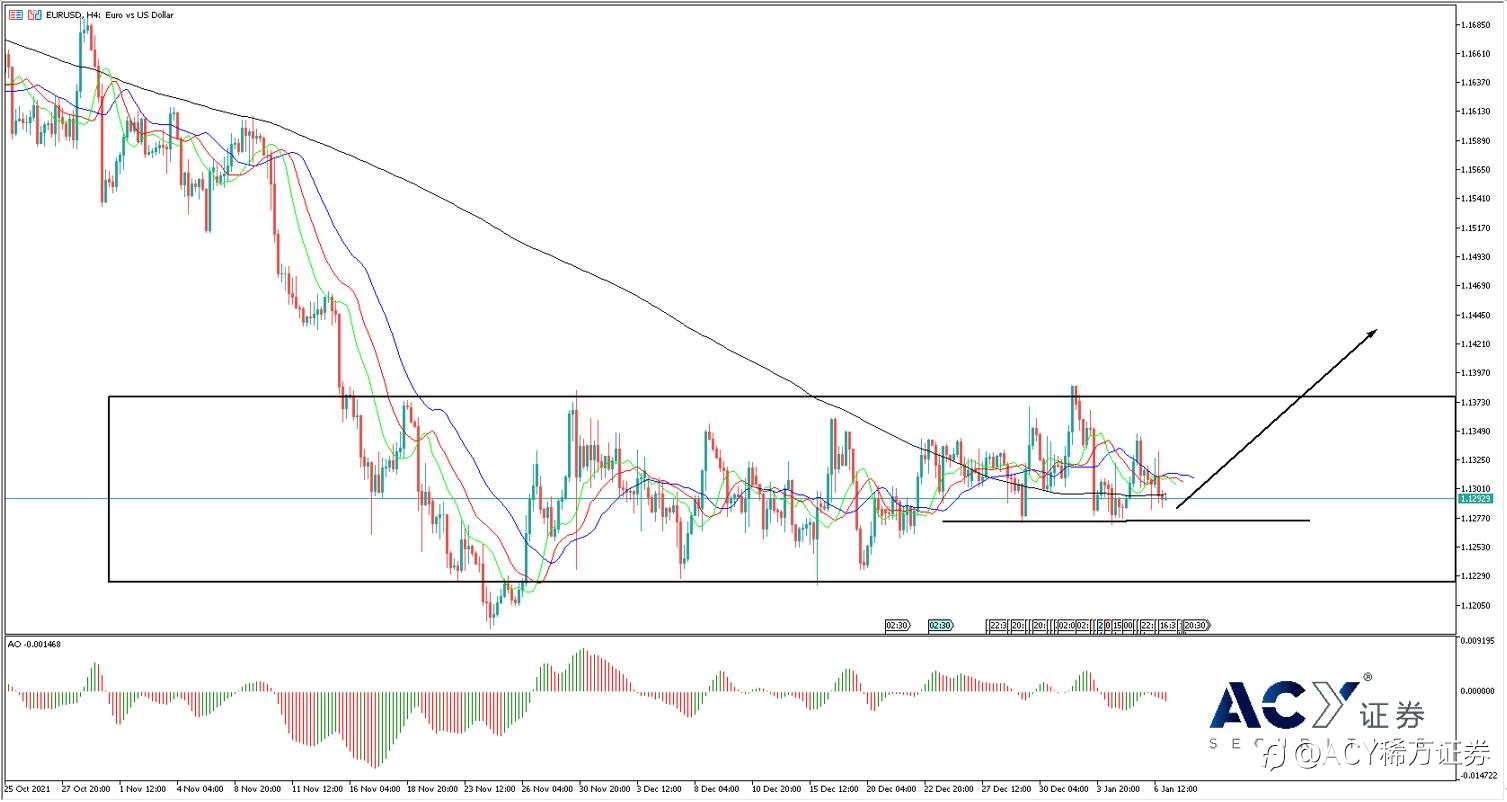The height and width of the screenshot is (802, 1507).
Task: Open the white 02:30 calendar event marker
Action: point(898,625)
